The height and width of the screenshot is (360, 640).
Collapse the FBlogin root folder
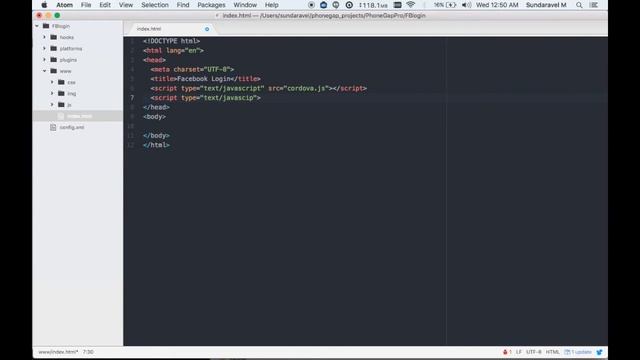(37, 26)
